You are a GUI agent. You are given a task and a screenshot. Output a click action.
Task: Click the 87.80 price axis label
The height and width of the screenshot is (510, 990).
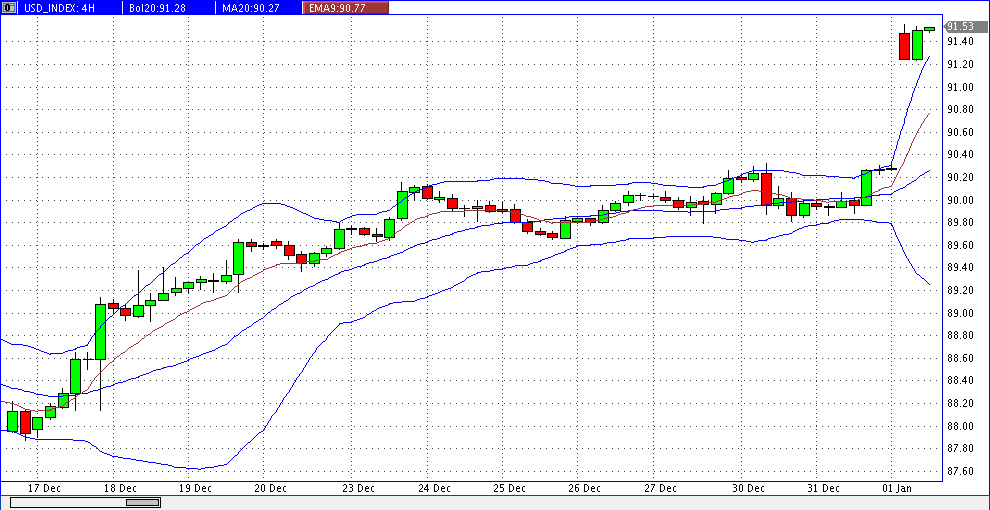pyautogui.click(x=962, y=448)
